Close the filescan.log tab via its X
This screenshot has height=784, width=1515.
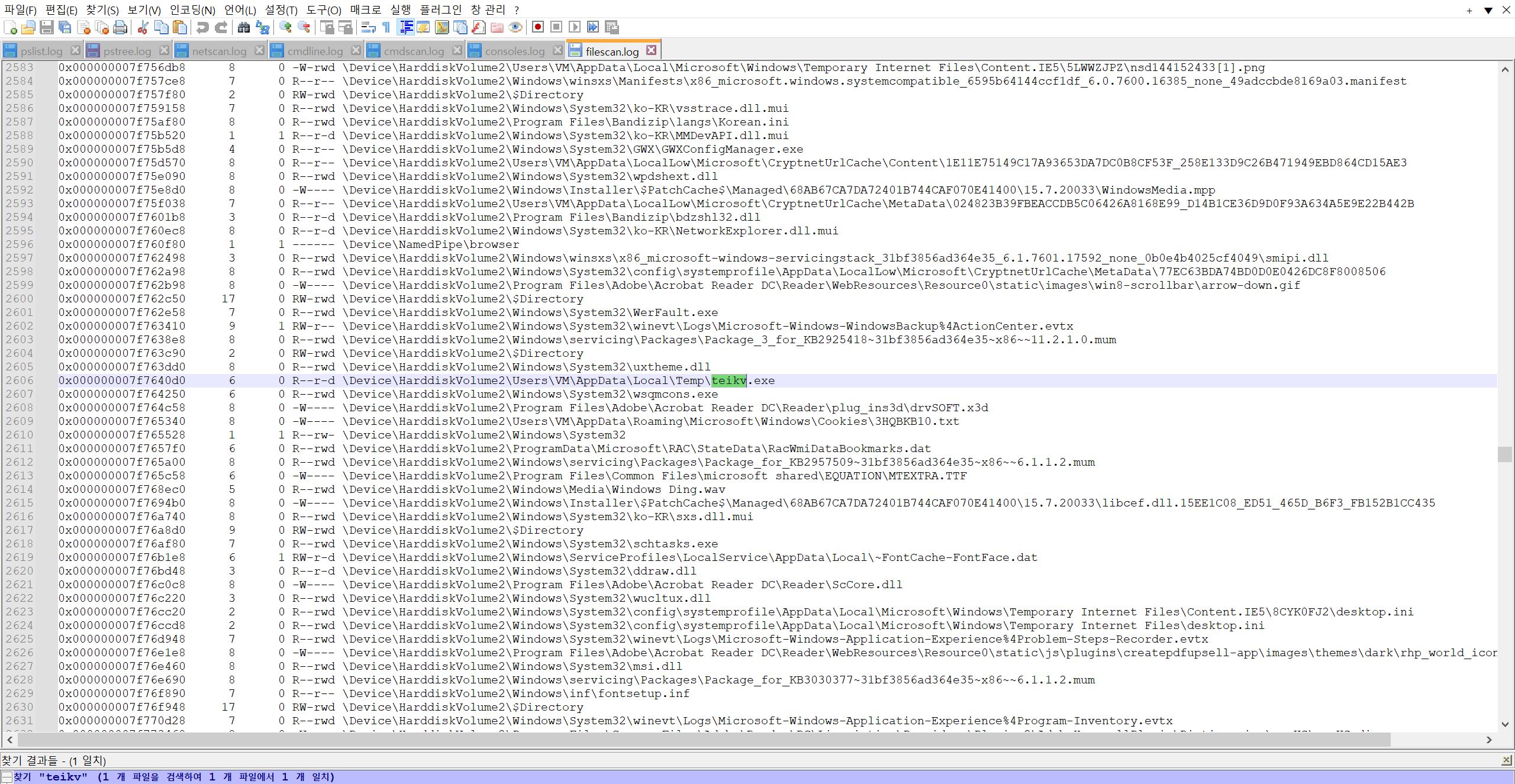click(651, 50)
